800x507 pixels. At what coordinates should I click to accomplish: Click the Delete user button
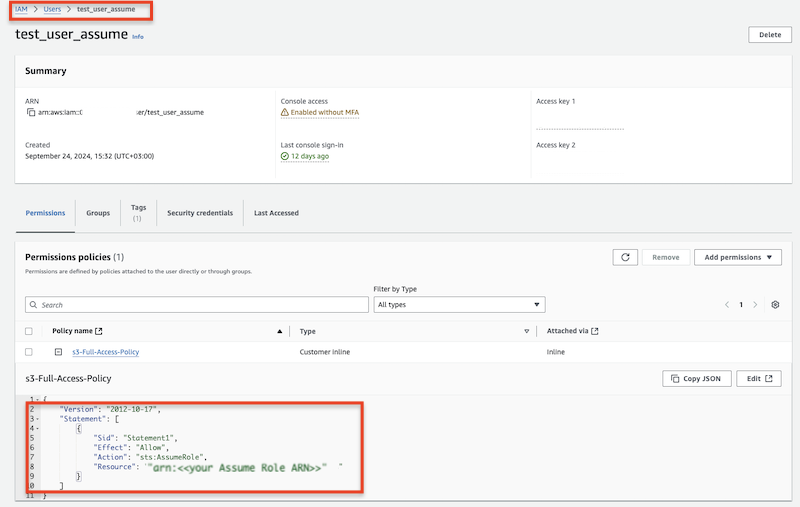pos(770,35)
